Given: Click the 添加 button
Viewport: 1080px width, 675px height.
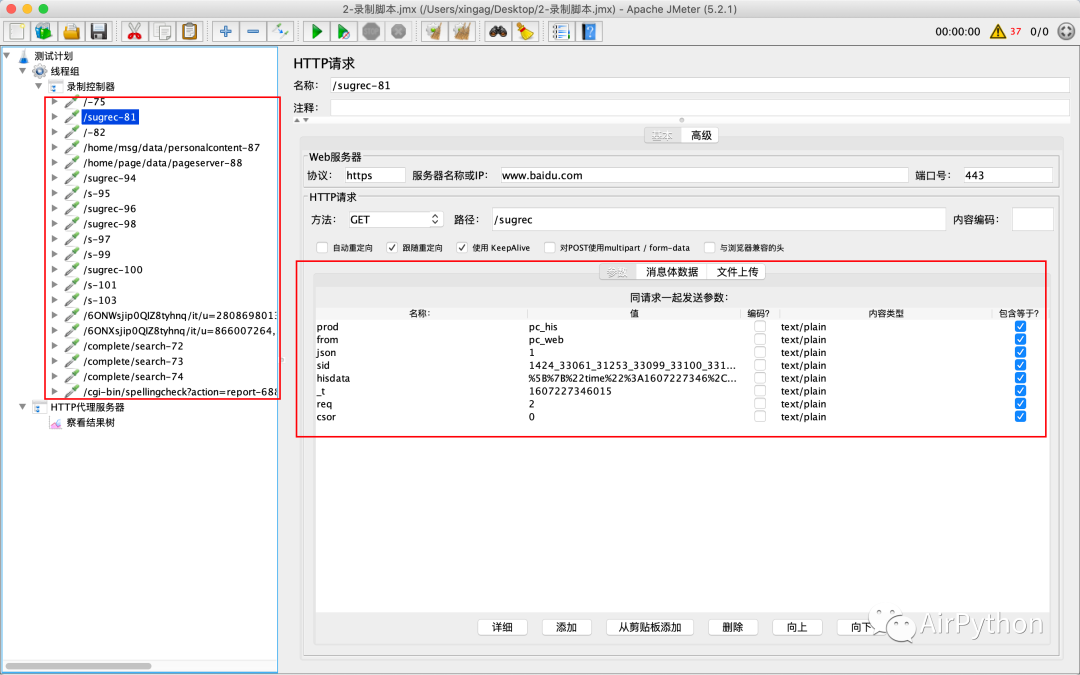Looking at the screenshot, I should (x=566, y=627).
